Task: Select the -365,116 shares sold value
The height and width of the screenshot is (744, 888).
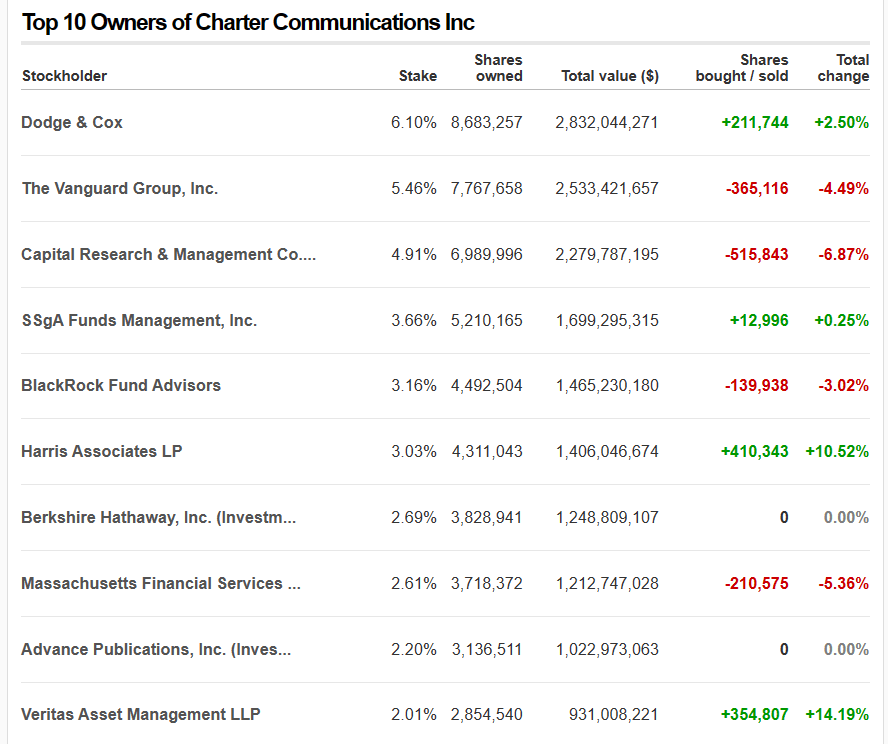Action: tap(757, 188)
